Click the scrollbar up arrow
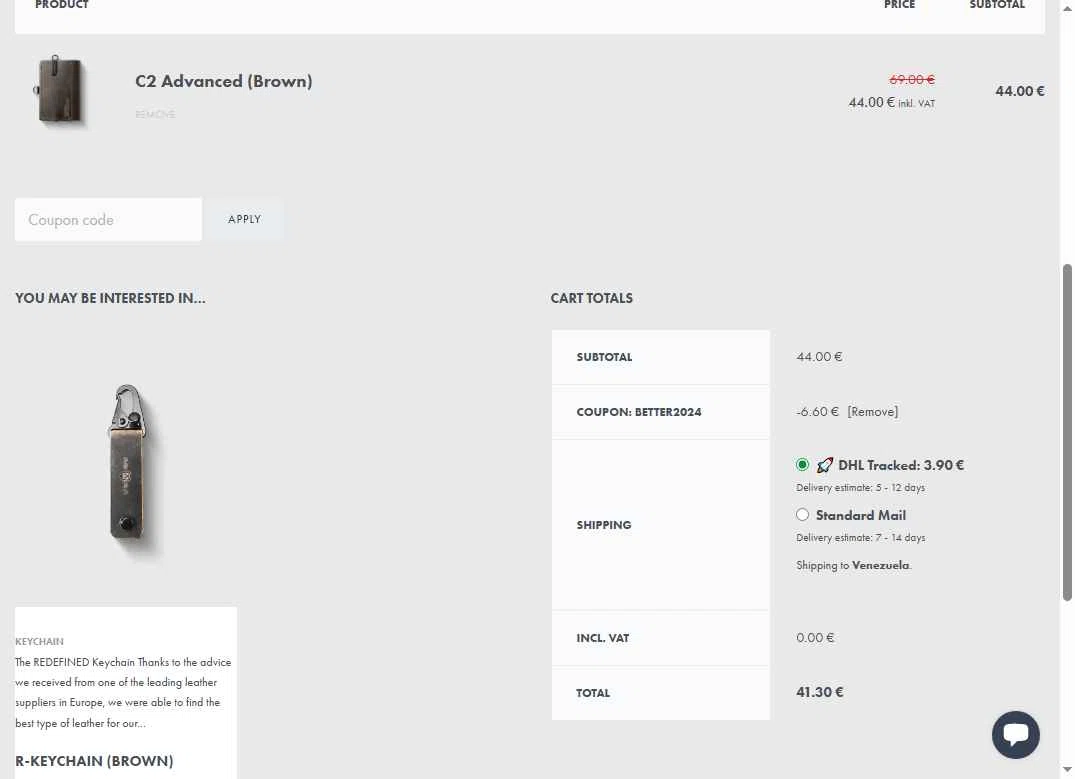Viewport: 1075px width, 779px height. pyautogui.click(x=1067, y=8)
